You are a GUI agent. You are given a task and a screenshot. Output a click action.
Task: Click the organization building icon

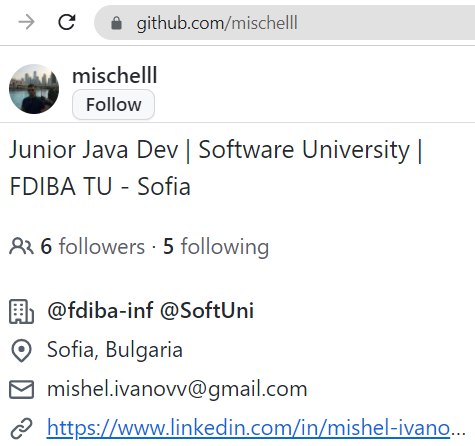[x=21, y=311]
